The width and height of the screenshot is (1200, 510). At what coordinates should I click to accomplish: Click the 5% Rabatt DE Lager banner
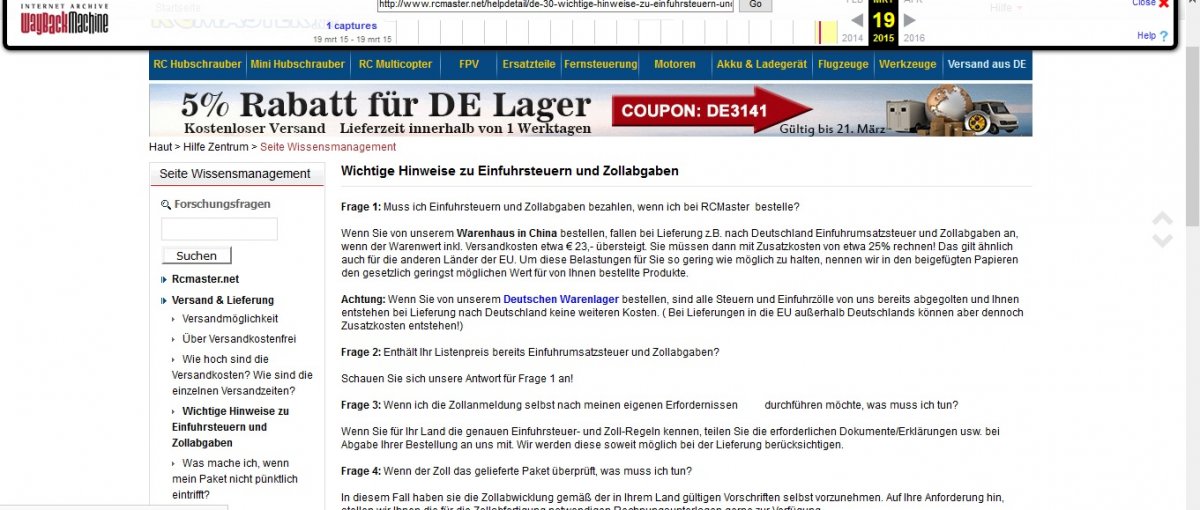click(x=591, y=110)
